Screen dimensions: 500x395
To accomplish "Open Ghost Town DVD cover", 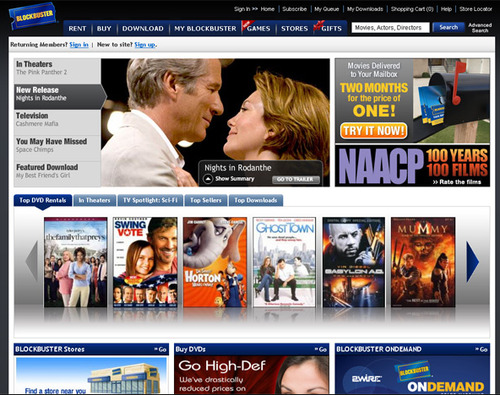I will click(284, 262).
